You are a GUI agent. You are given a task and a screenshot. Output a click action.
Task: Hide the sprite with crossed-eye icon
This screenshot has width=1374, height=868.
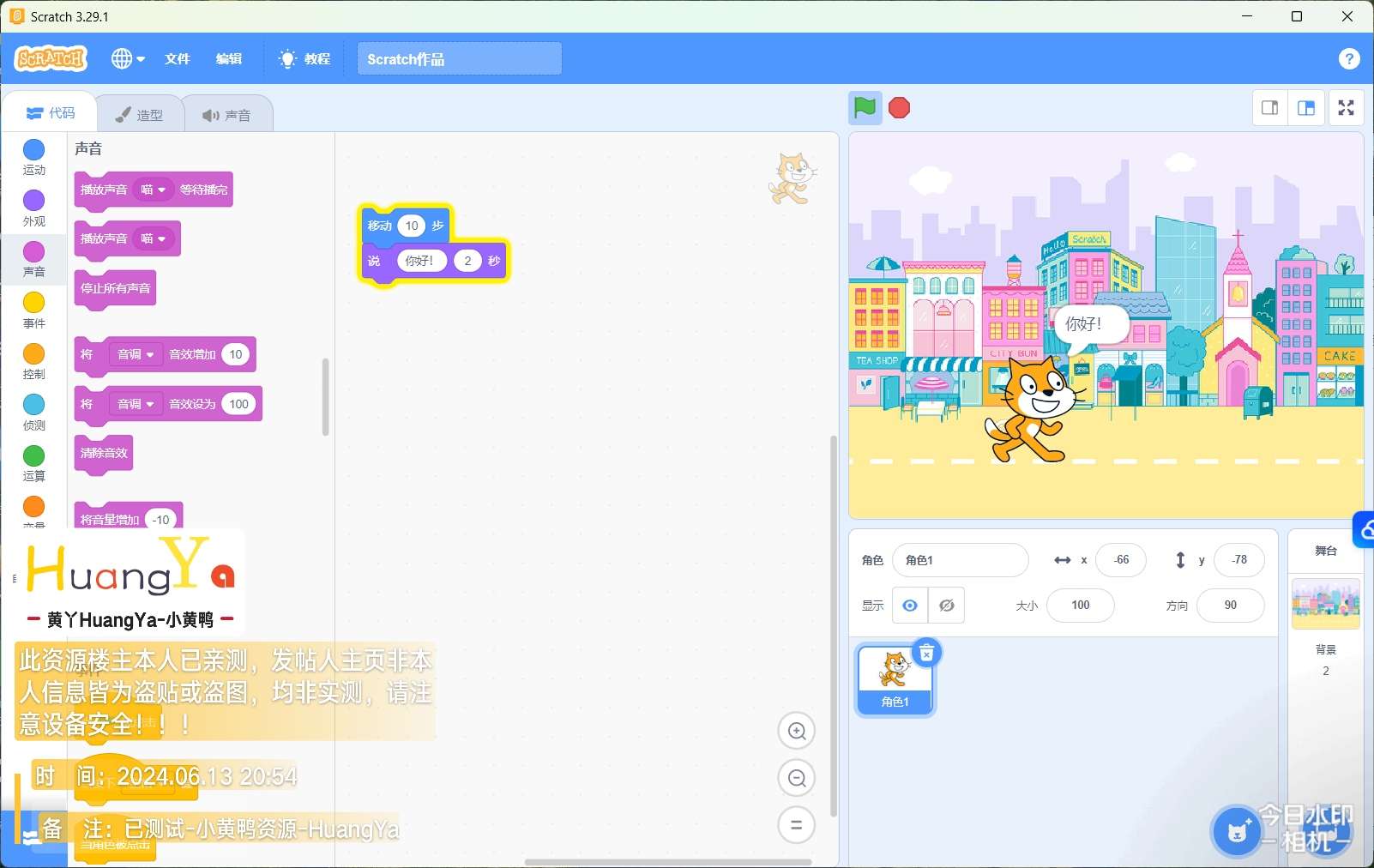click(947, 606)
